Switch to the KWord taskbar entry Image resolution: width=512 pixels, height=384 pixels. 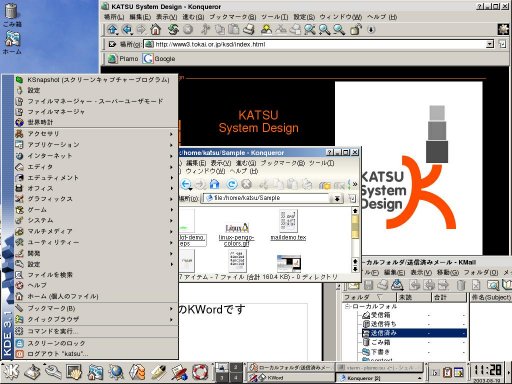(x=290, y=378)
